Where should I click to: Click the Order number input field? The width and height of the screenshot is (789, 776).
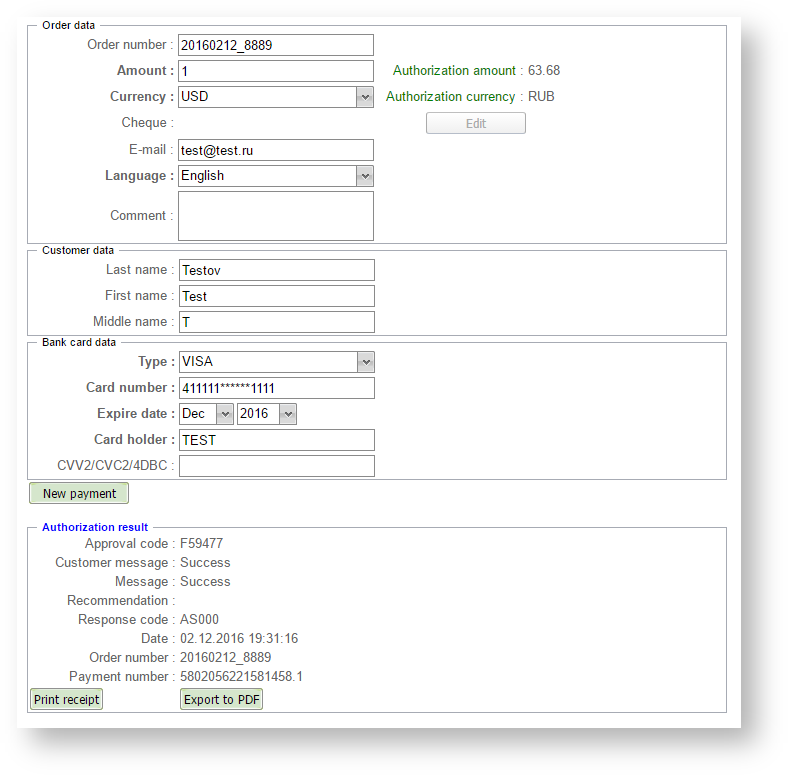(276, 45)
